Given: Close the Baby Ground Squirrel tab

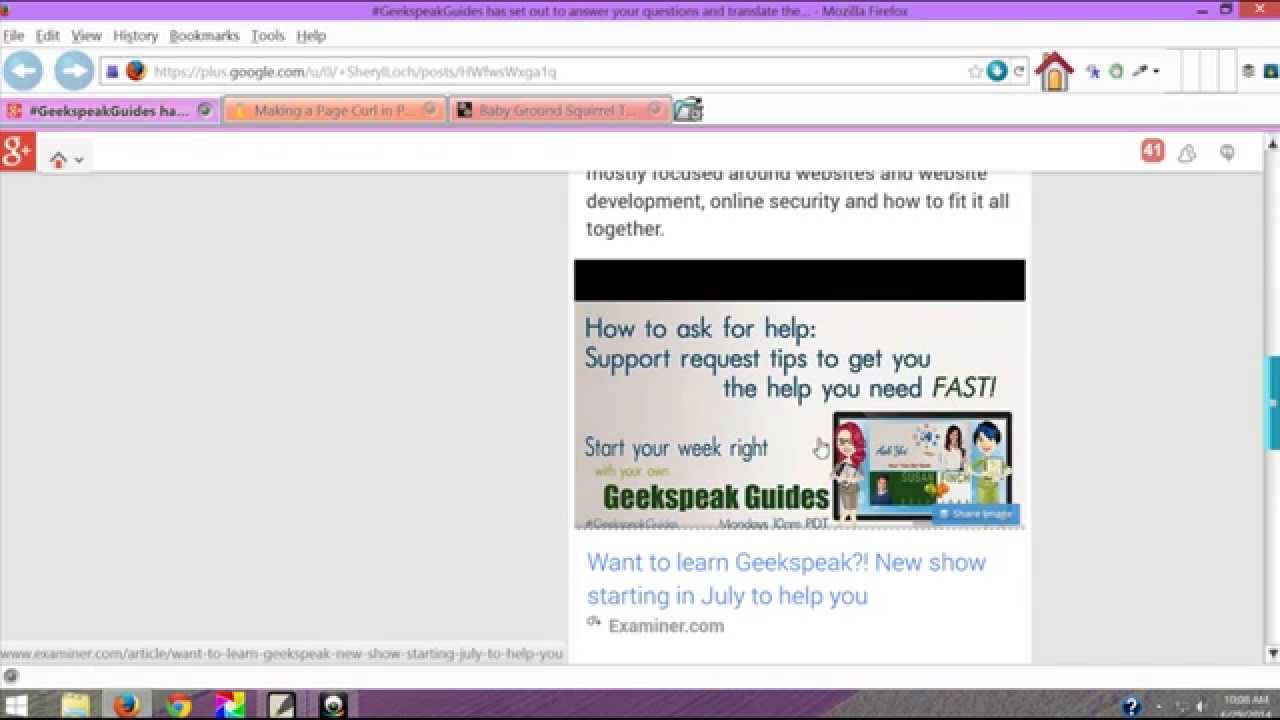Looking at the screenshot, I should point(655,110).
